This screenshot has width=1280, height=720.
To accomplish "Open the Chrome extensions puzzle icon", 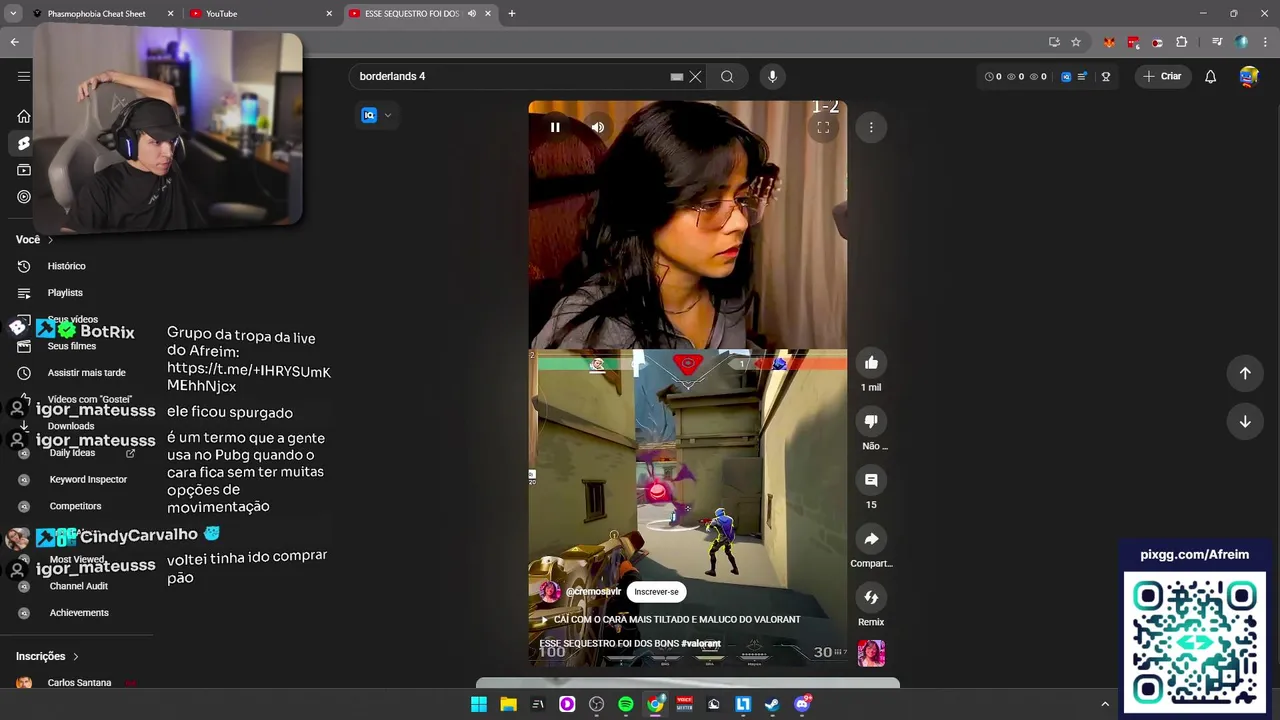I will [x=1182, y=42].
